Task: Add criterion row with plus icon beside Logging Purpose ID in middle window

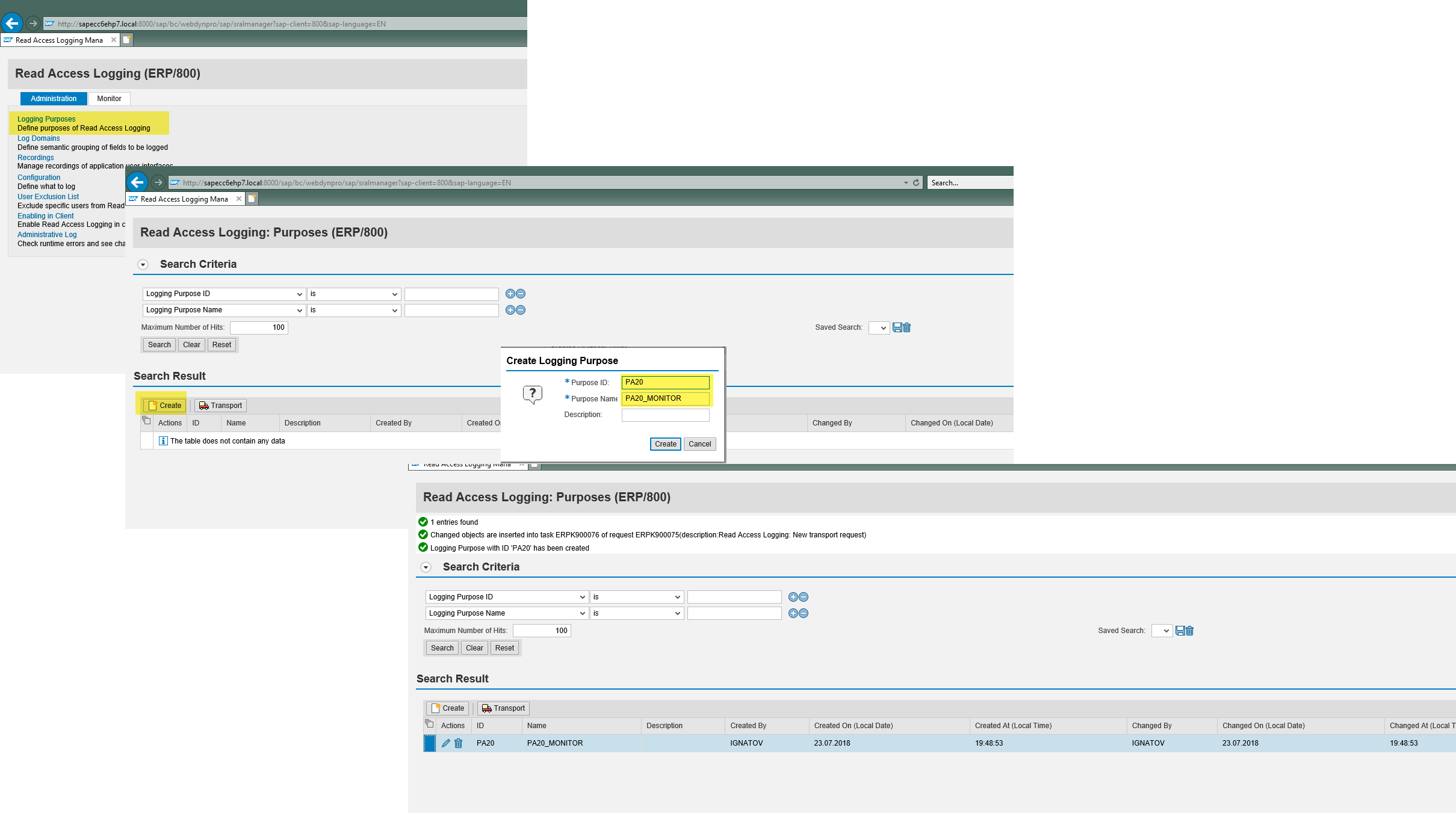Action: 510,294
